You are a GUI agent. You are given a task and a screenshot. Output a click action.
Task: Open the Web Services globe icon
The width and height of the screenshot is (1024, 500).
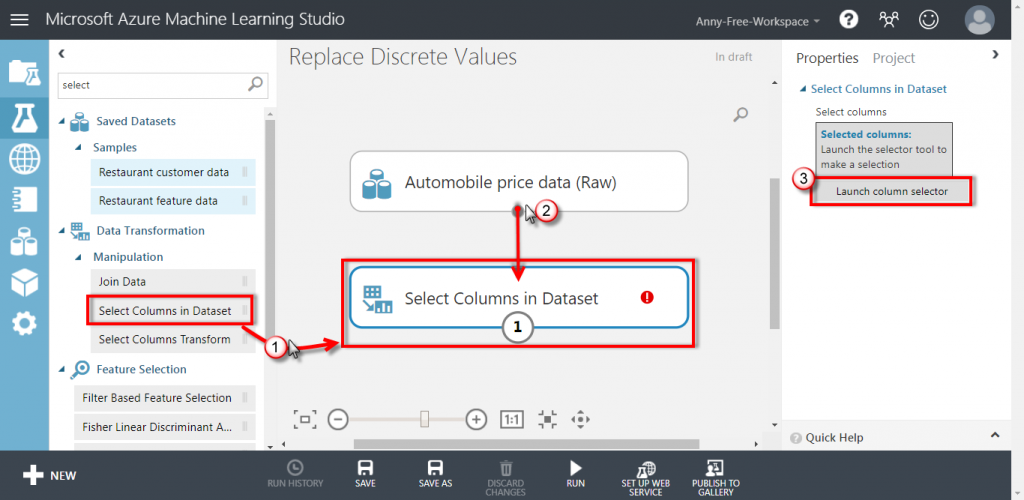[x=24, y=158]
